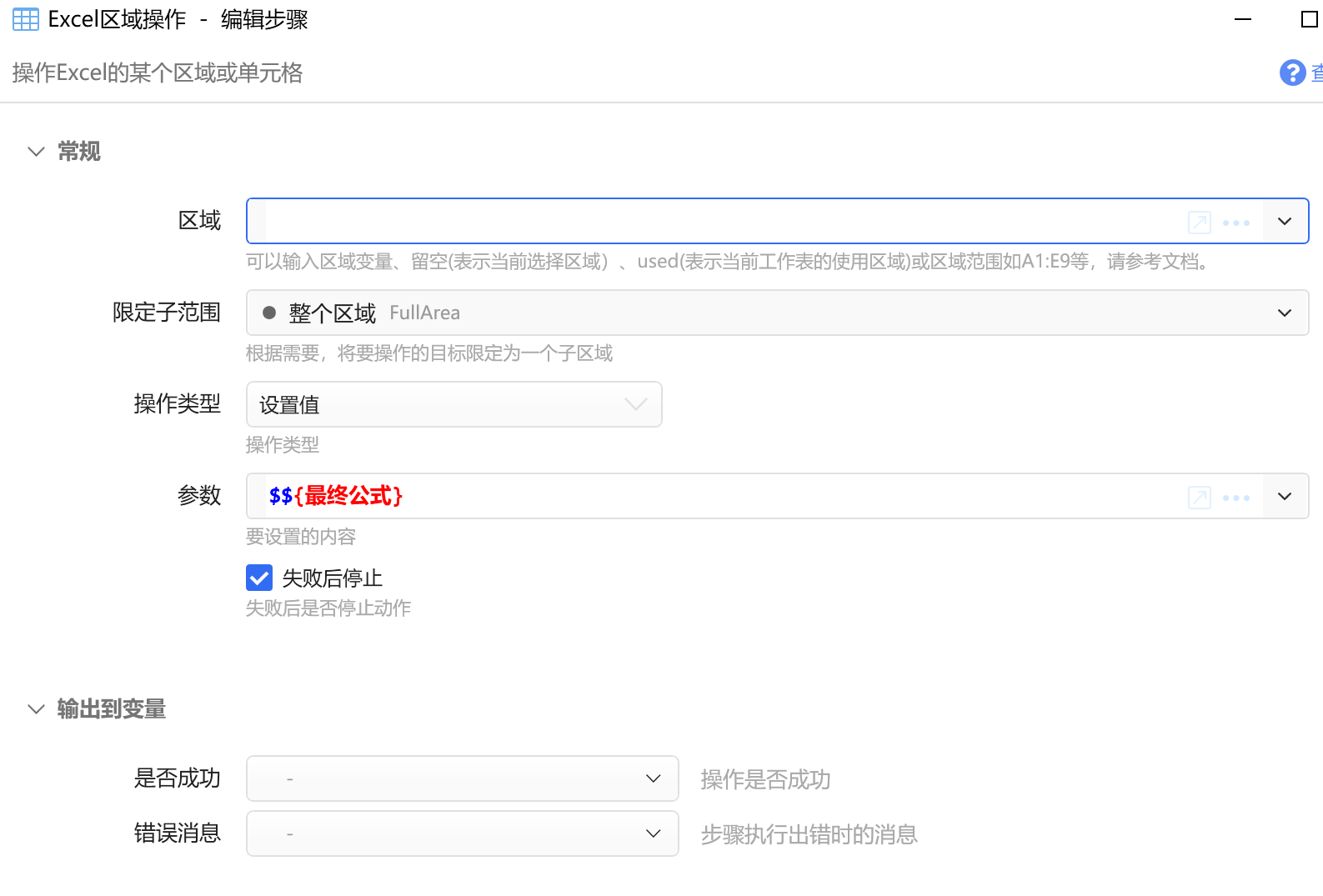
Task: Open the 区域 field dropdown arrow
Action: [x=1285, y=222]
